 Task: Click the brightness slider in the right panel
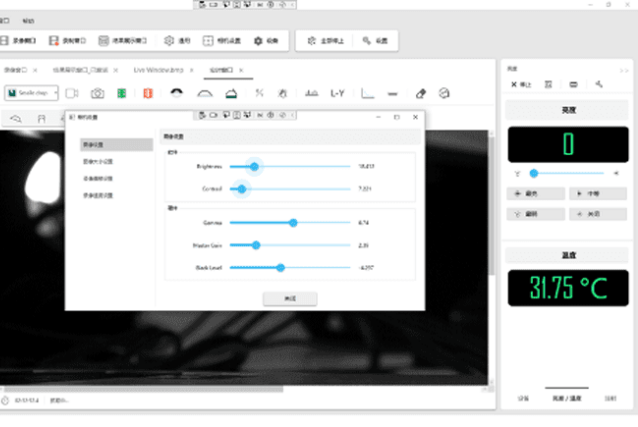[534, 173]
